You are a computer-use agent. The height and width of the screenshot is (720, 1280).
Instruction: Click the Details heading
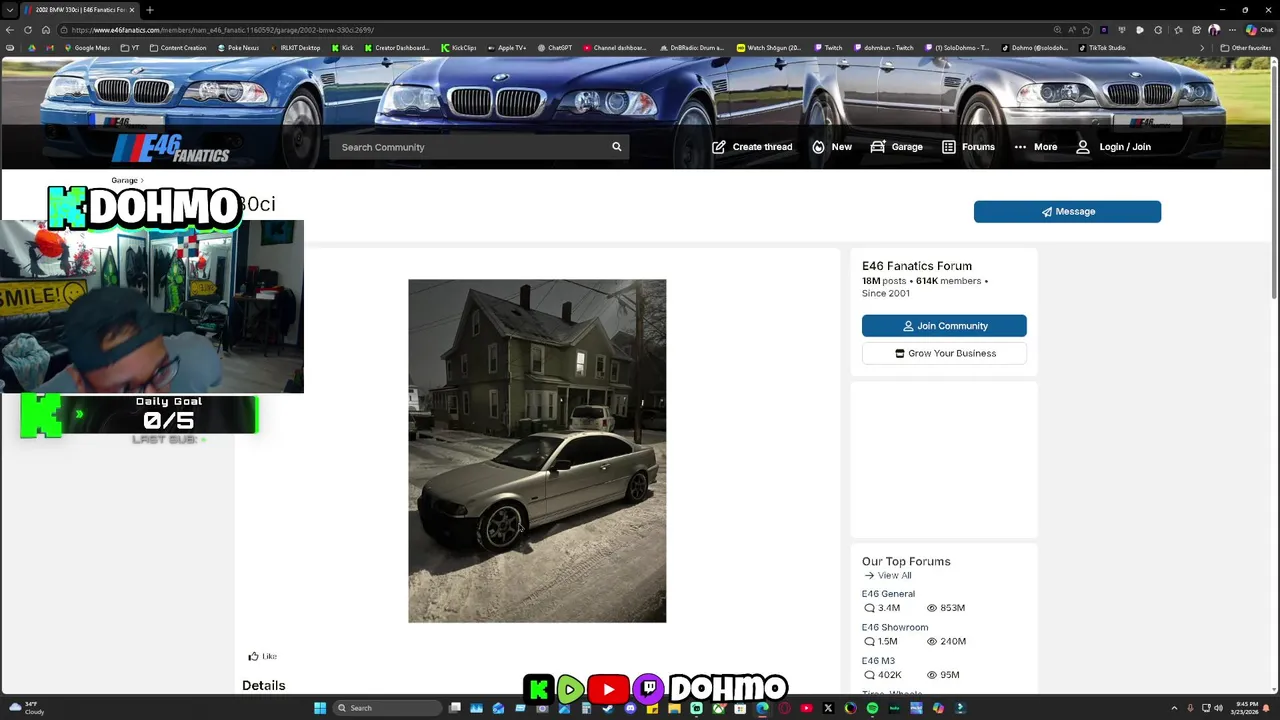[264, 685]
